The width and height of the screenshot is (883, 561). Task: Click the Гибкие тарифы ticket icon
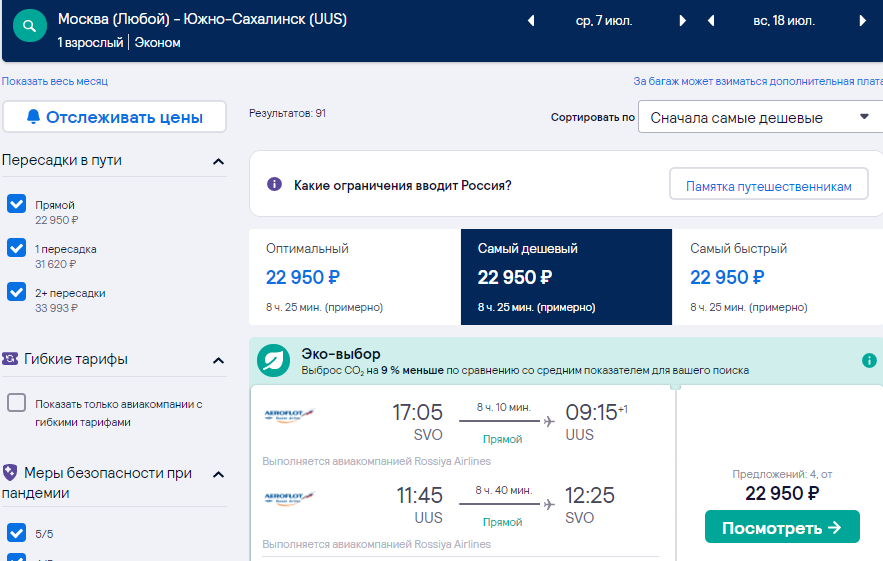(x=10, y=358)
